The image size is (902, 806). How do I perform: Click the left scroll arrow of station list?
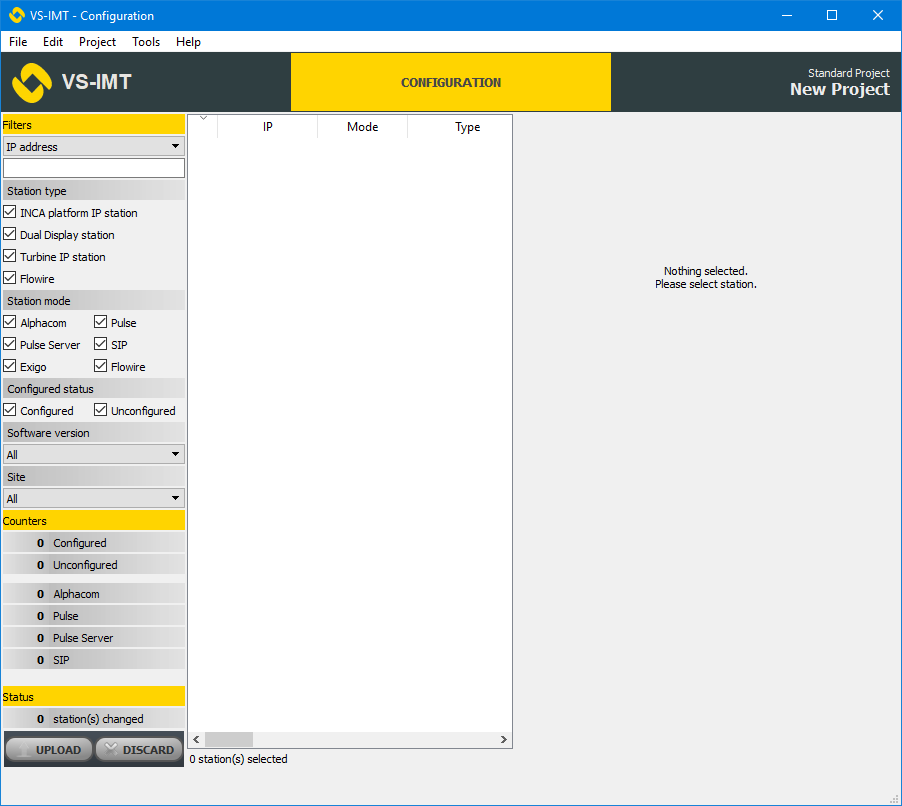point(196,740)
